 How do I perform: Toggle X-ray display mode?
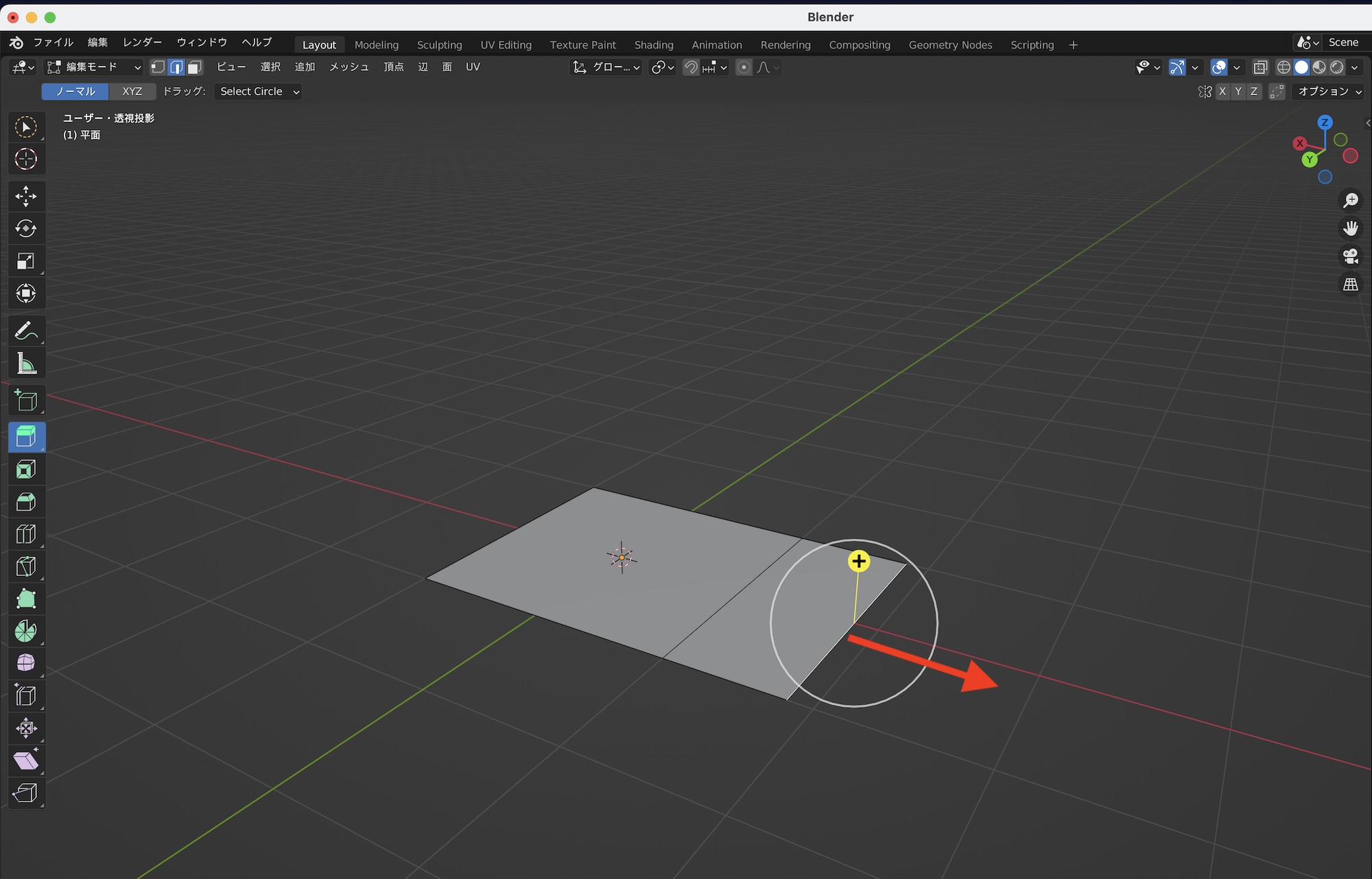1260,67
